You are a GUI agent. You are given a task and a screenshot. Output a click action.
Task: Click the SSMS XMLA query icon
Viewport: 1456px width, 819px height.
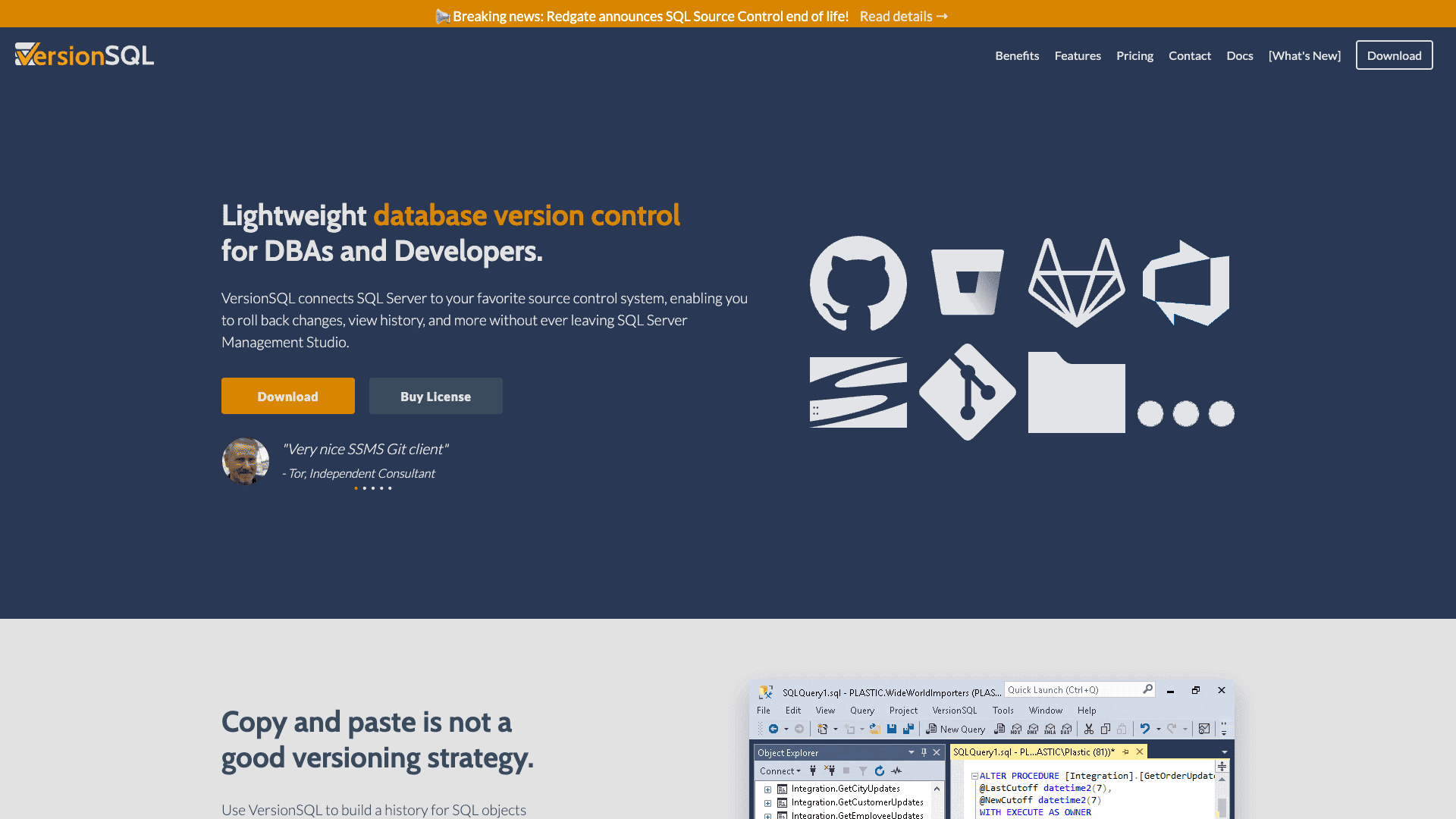1050,730
